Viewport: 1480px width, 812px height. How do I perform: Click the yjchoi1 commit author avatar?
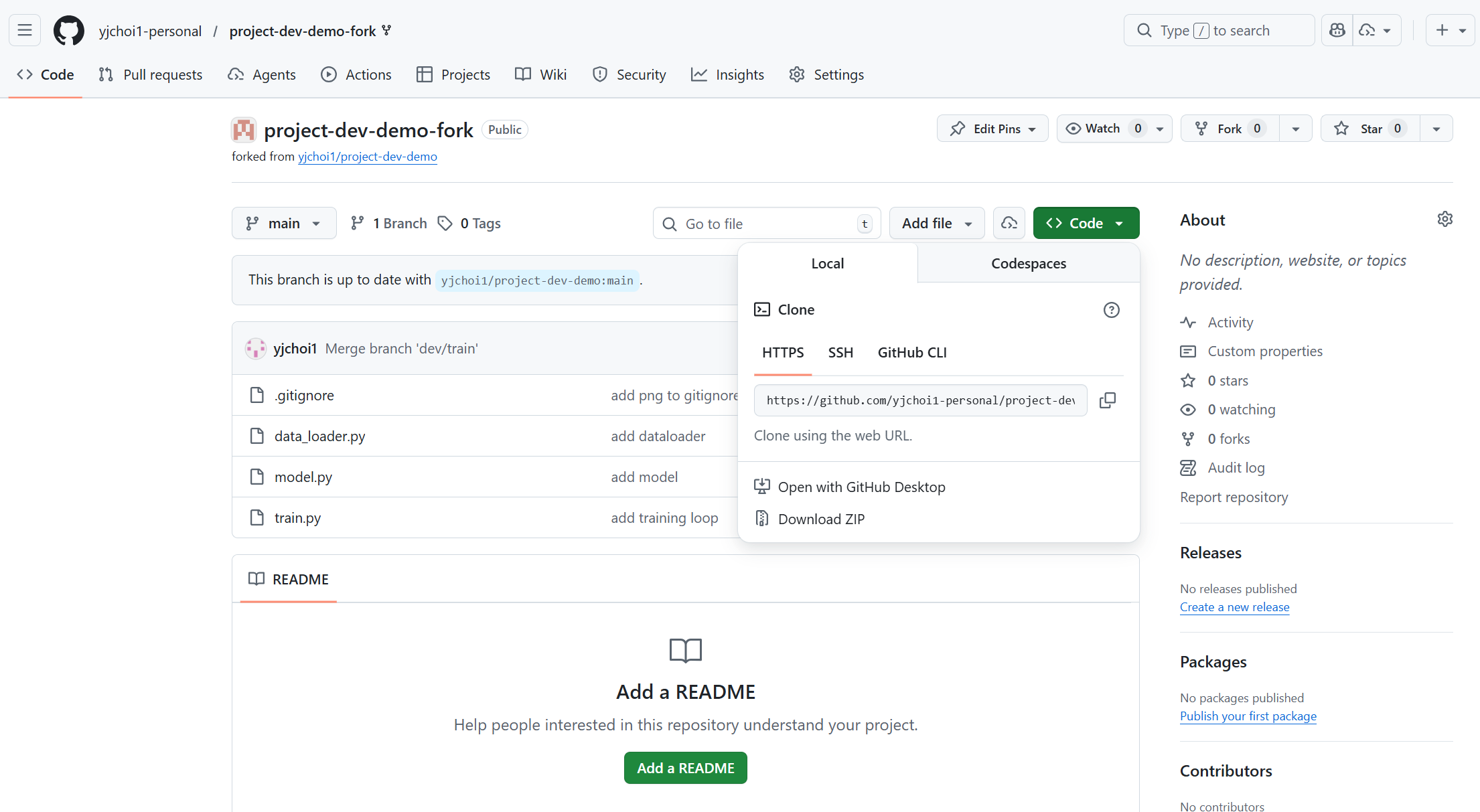click(x=256, y=349)
